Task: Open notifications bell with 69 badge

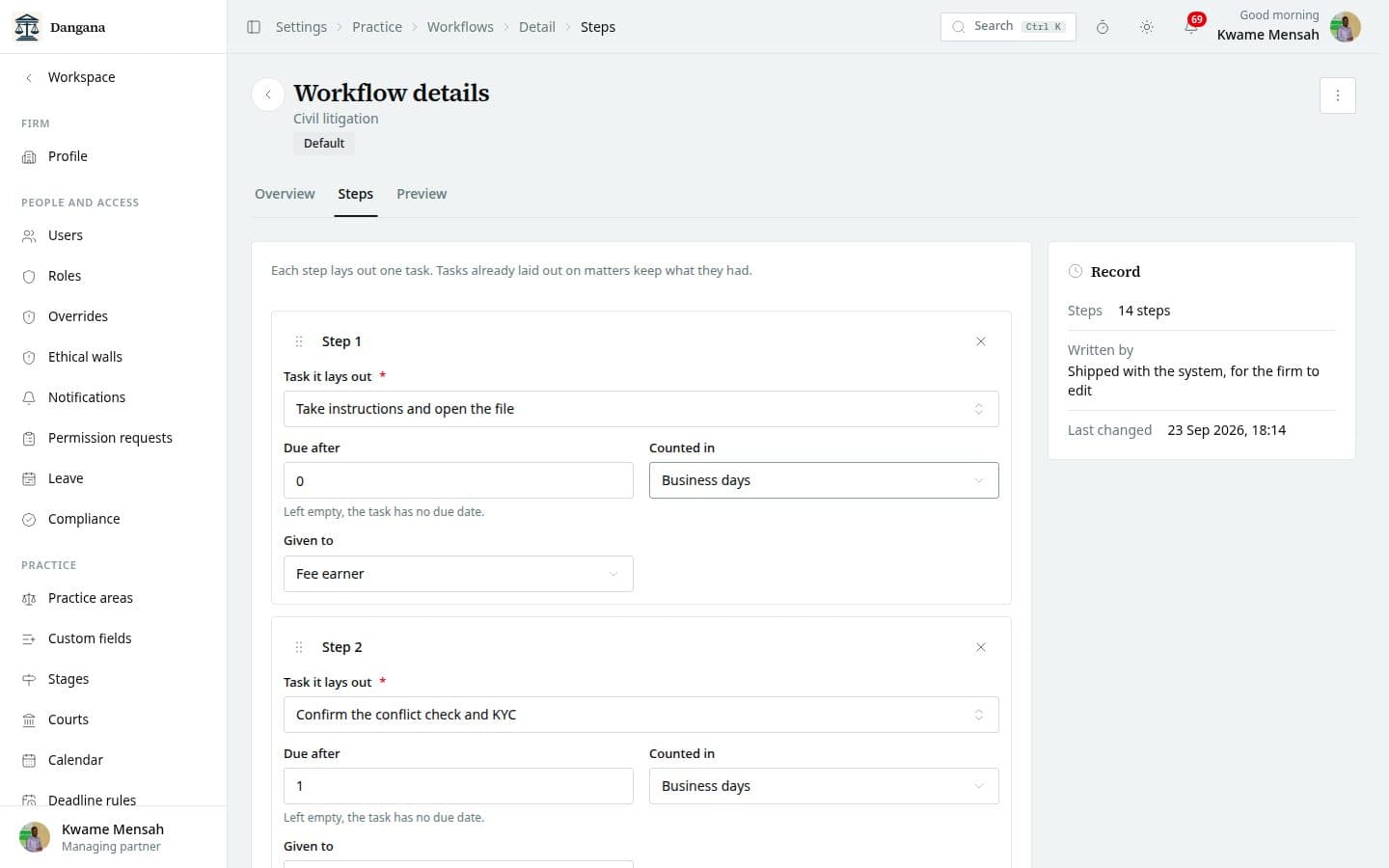Action: [1191, 27]
